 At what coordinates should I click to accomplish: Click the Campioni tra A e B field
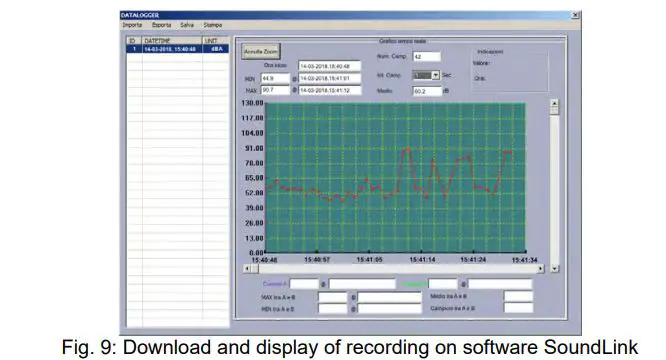518,308
